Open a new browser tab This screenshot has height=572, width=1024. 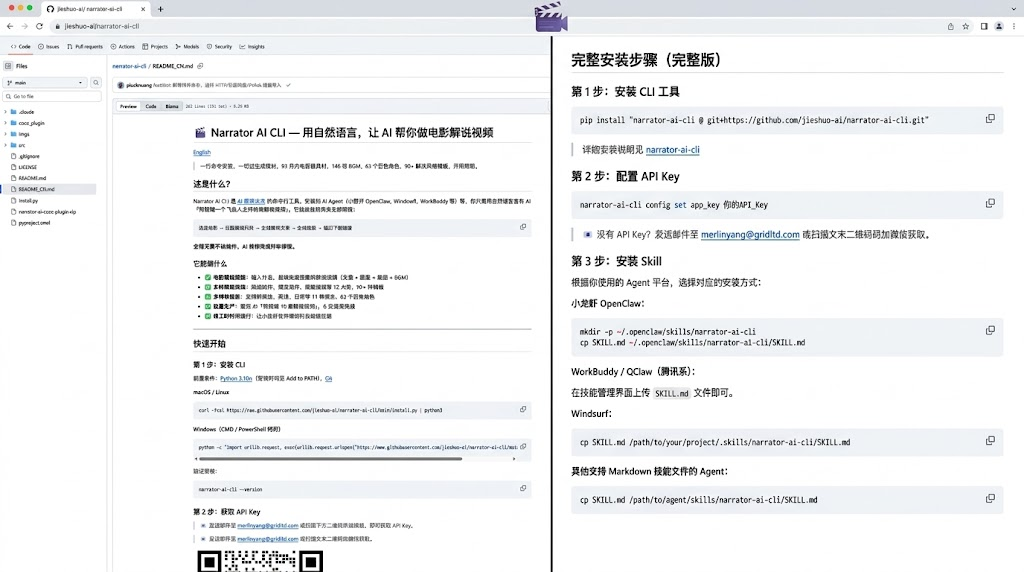[x=161, y=9]
